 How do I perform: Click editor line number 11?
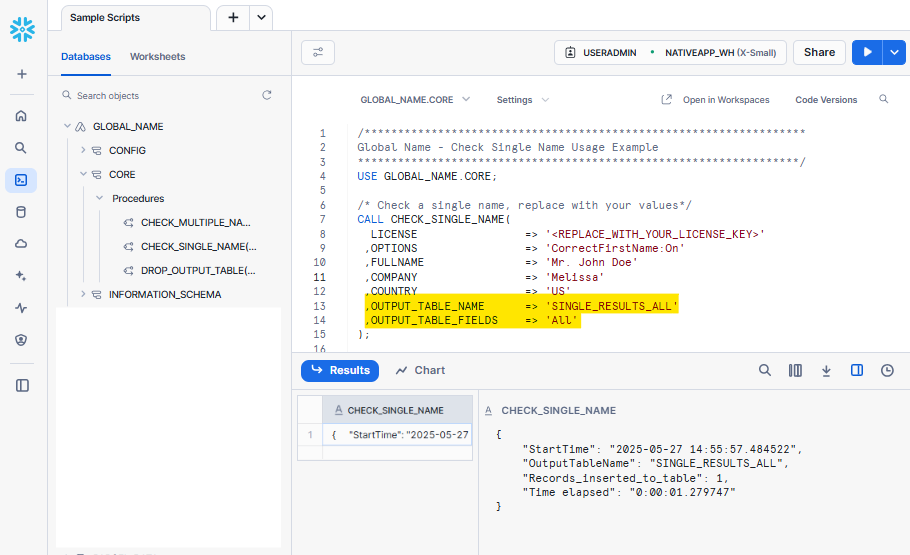click(320, 277)
